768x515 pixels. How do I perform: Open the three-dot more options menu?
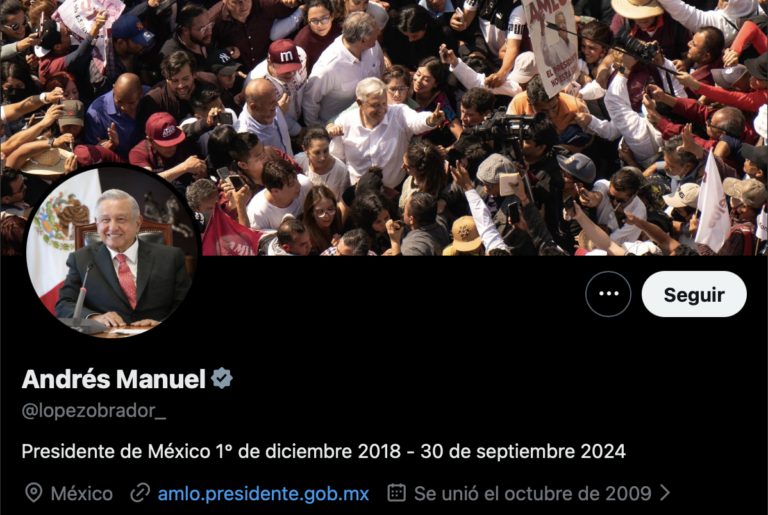coord(608,294)
